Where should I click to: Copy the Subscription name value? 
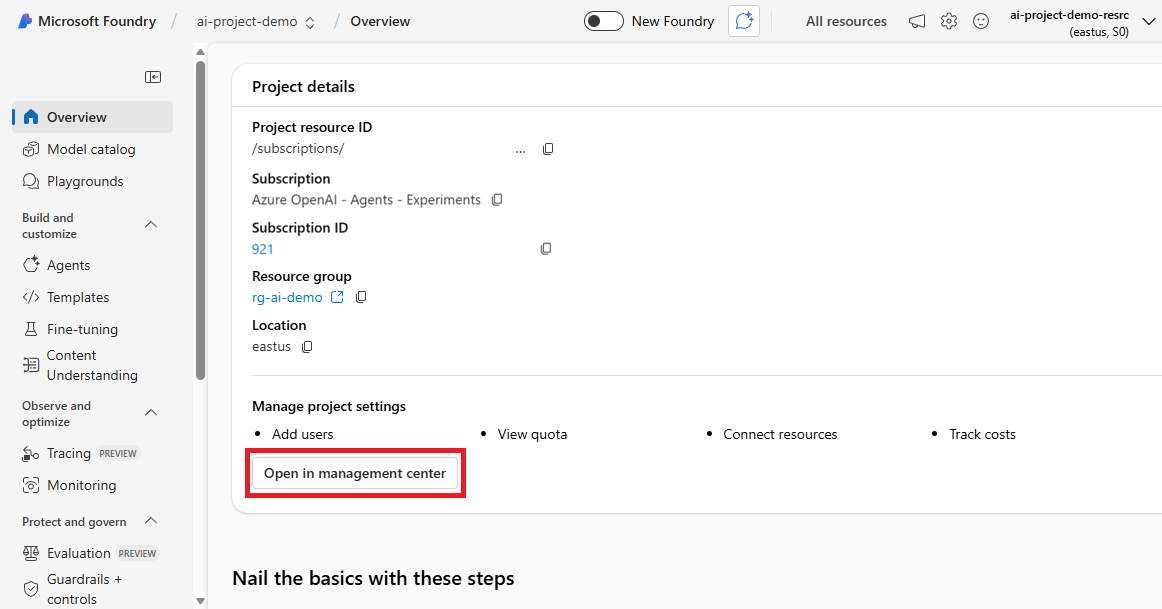click(497, 199)
